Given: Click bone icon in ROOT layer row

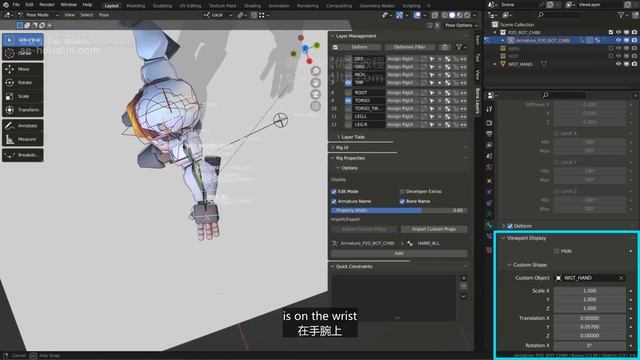Looking at the screenshot, I should pyautogui.click(x=448, y=93).
